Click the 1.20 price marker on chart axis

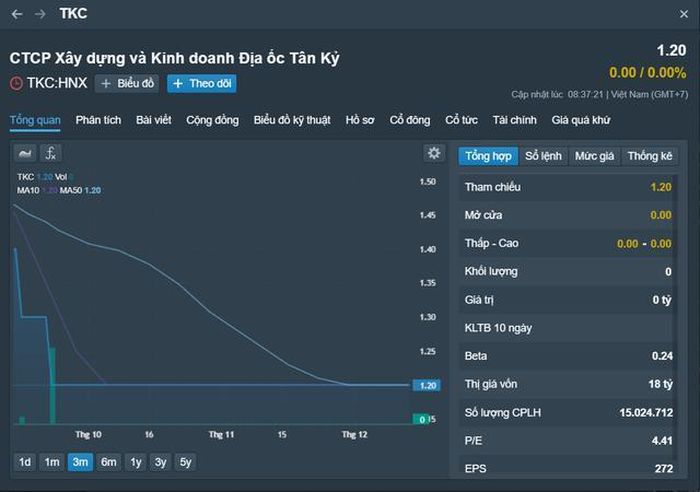pyautogui.click(x=428, y=385)
